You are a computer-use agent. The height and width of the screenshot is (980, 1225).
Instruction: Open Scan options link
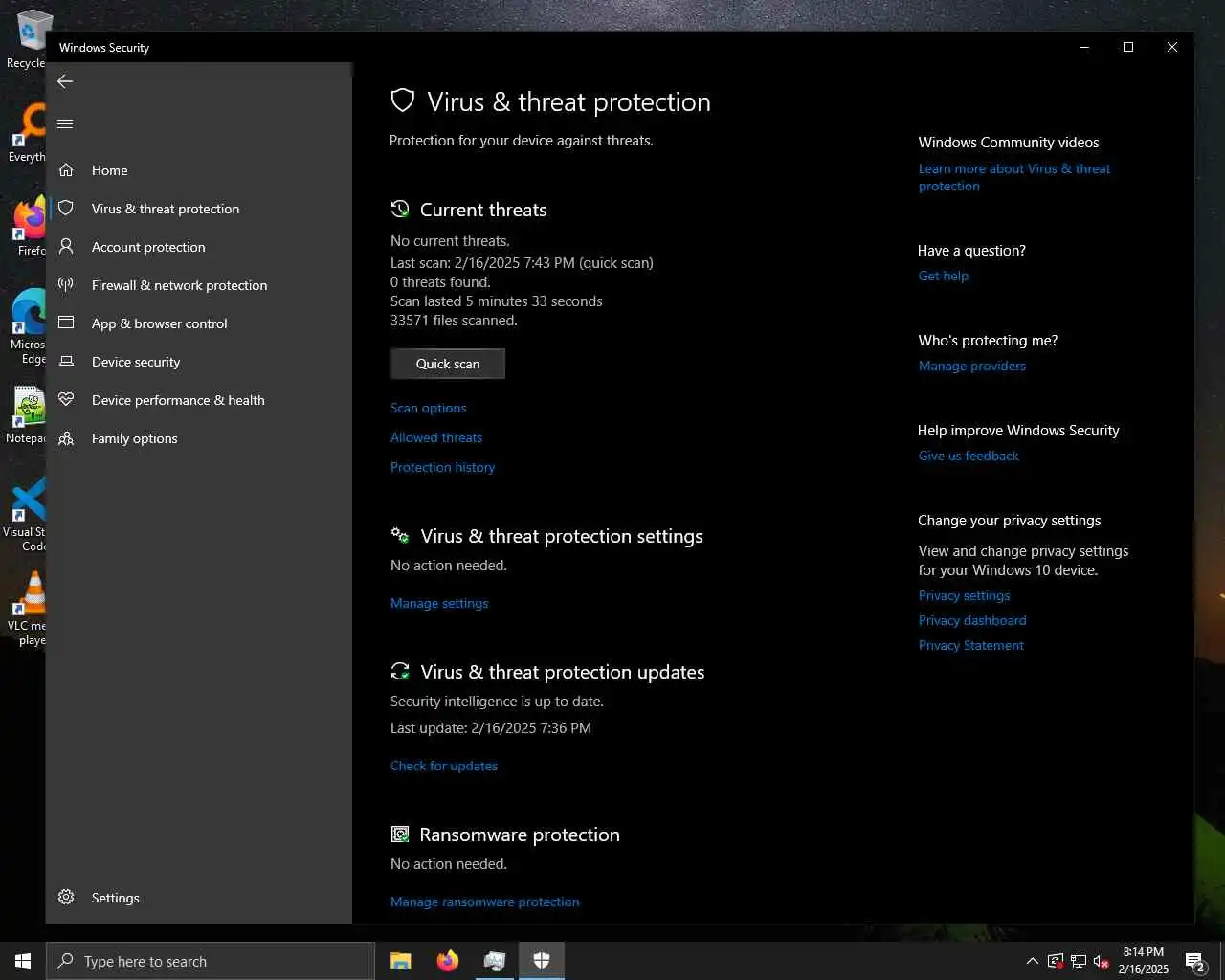(428, 408)
